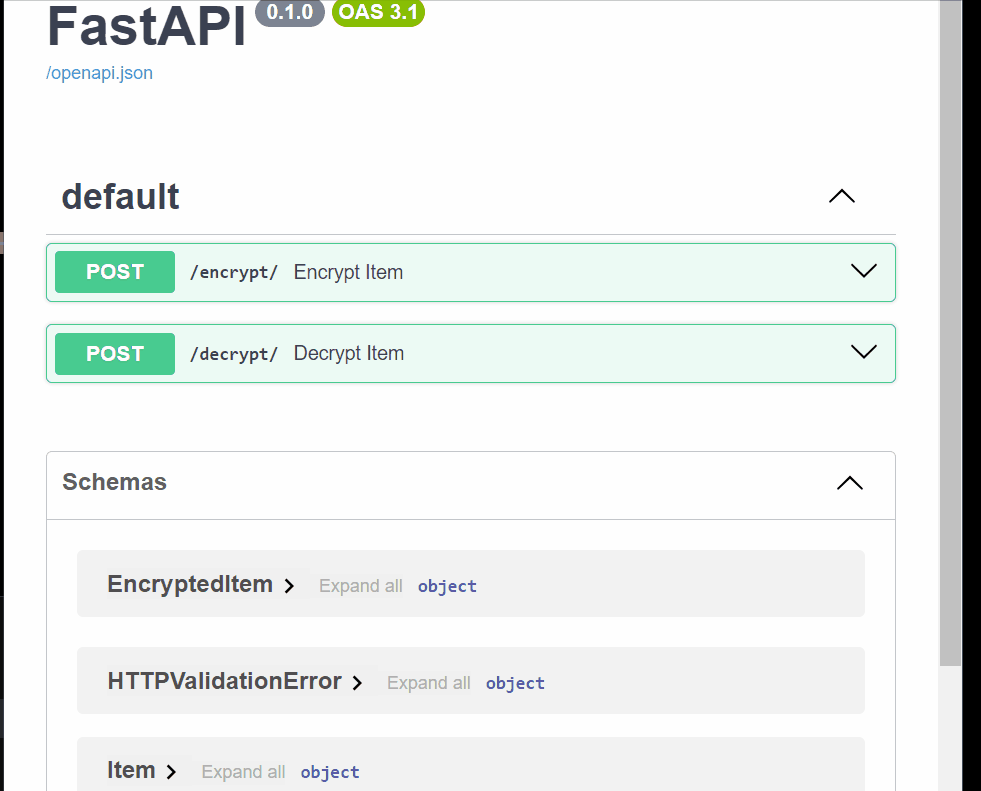Click the vertical page scrollbar thumb

(950, 330)
